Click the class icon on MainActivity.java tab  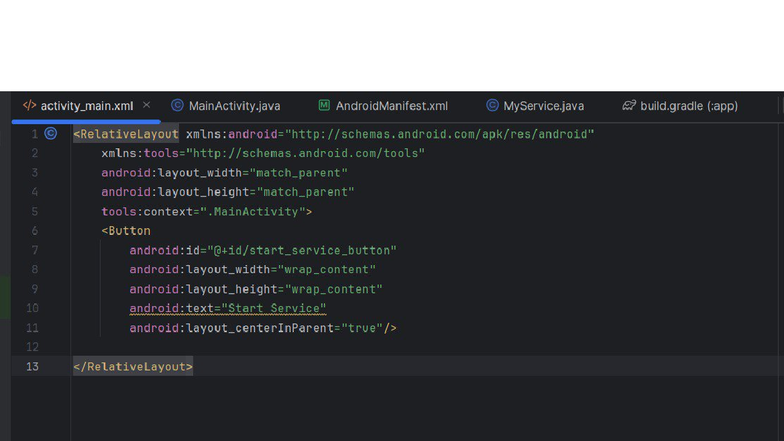177,106
